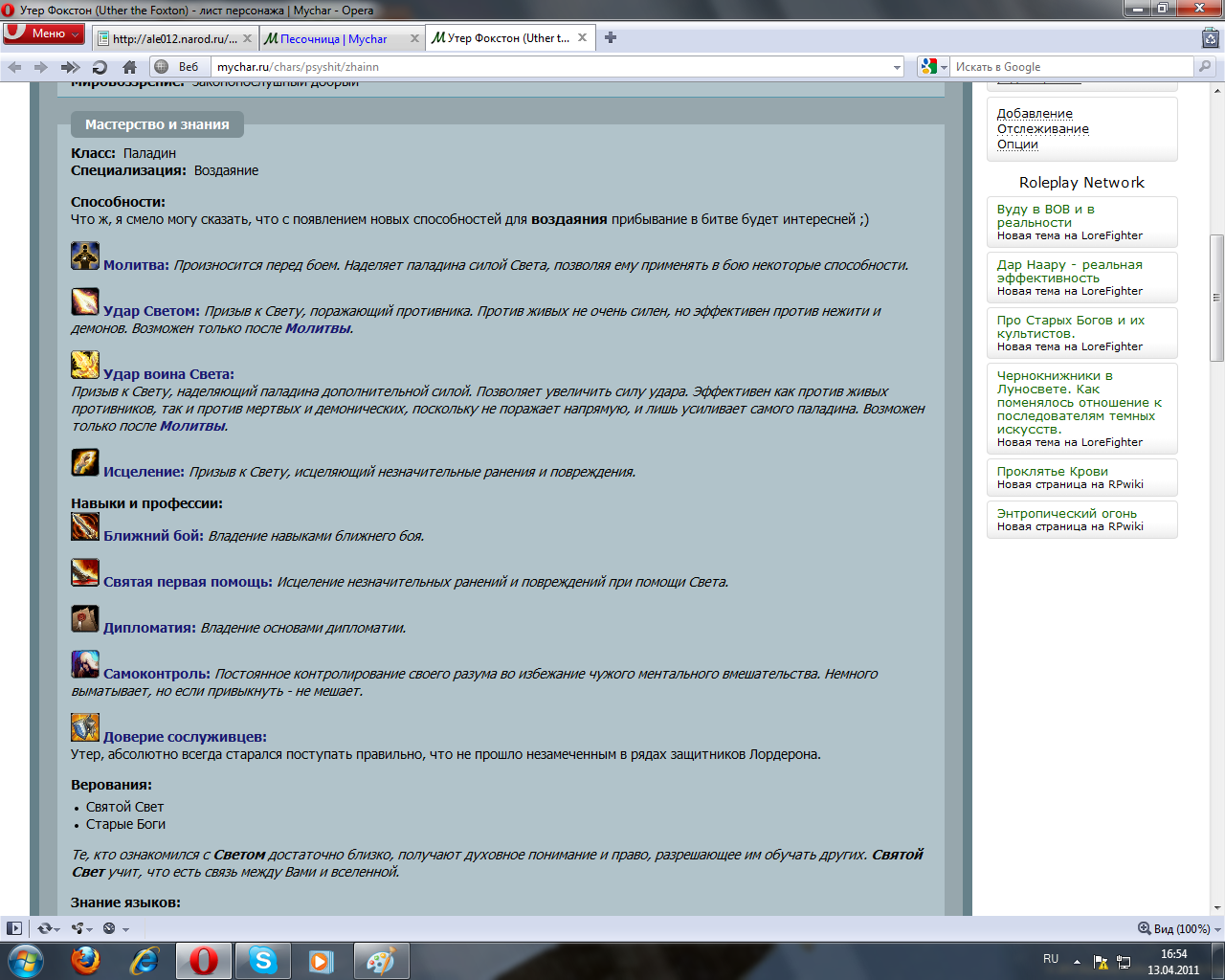Screen dimensions: 1225x980
Task: Open Энтропический огонь RPwiki page
Action: pyautogui.click(x=1067, y=513)
